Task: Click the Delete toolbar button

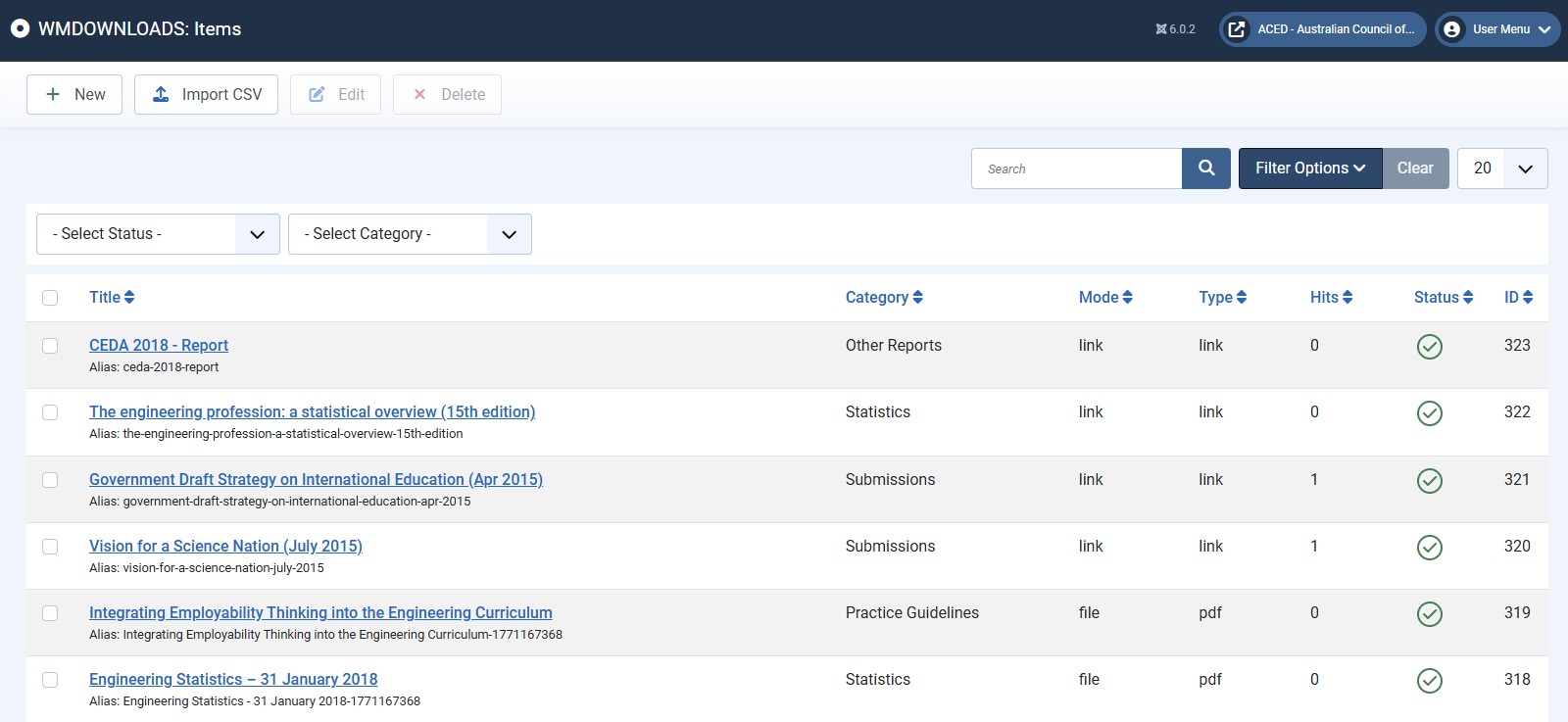Action: 447,95
